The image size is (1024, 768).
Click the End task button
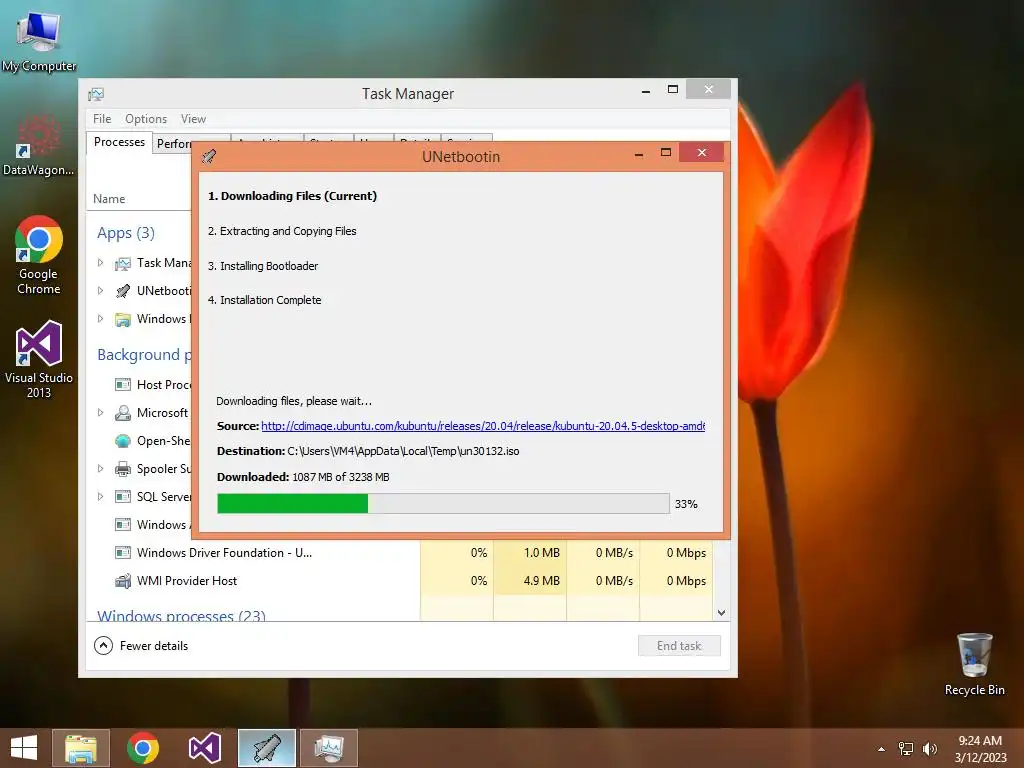tap(679, 646)
